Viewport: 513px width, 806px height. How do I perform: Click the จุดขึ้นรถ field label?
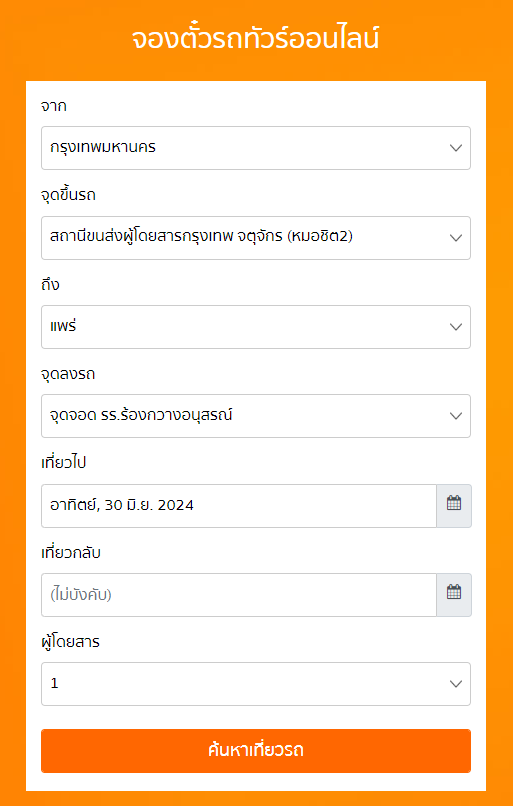tap(68, 195)
